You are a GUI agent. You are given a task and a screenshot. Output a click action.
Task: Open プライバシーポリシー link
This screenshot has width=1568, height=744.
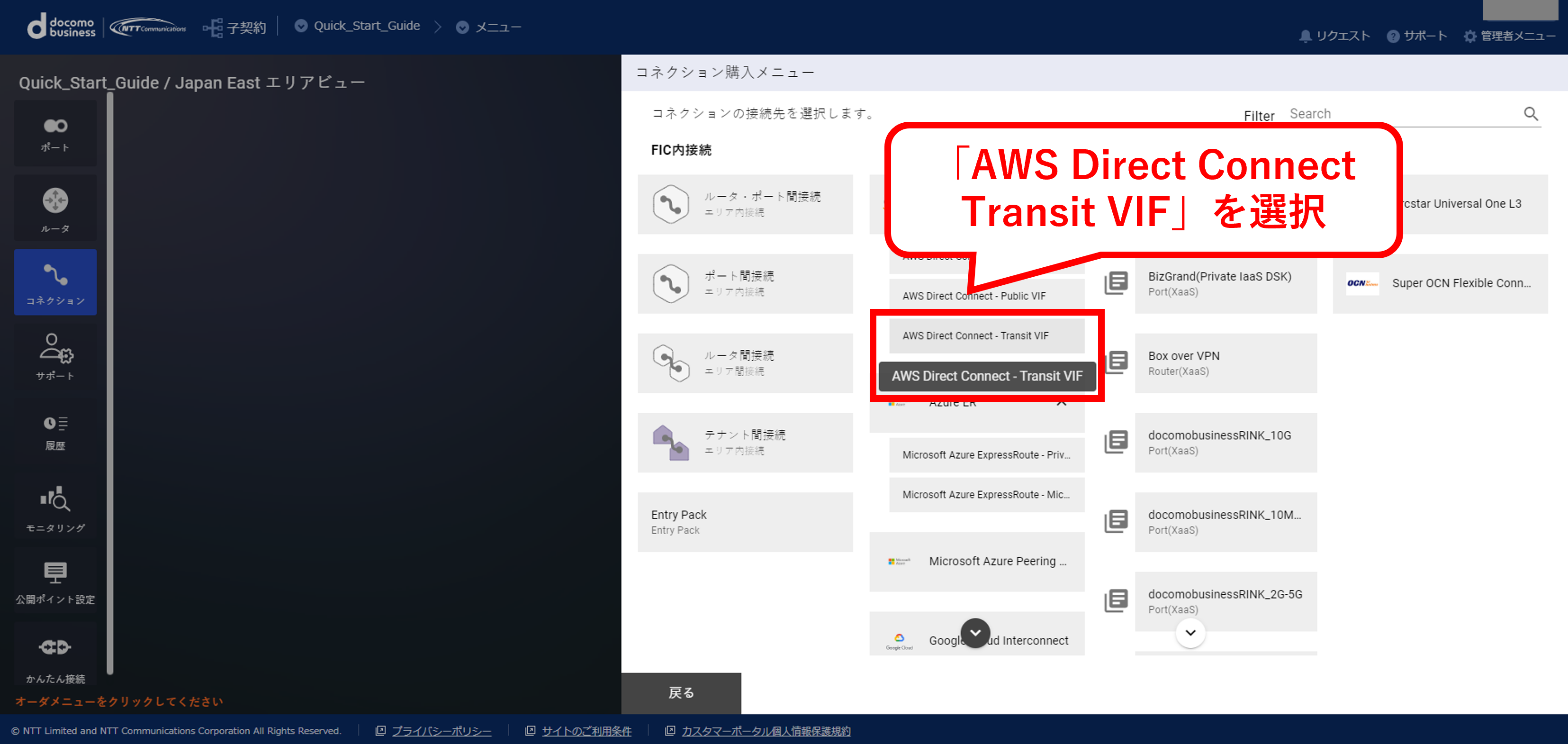(x=442, y=731)
